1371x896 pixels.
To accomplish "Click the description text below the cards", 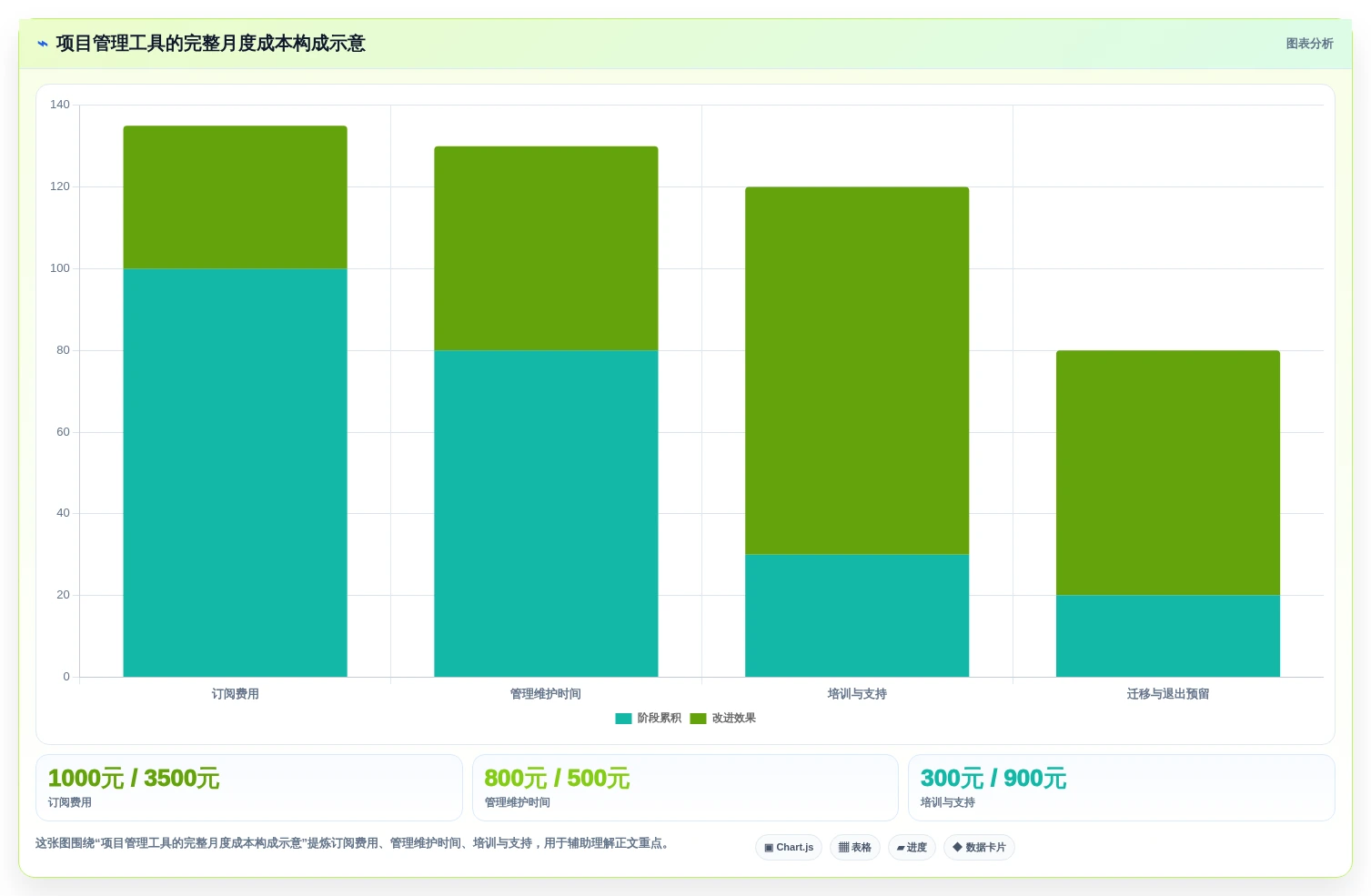I will [354, 843].
